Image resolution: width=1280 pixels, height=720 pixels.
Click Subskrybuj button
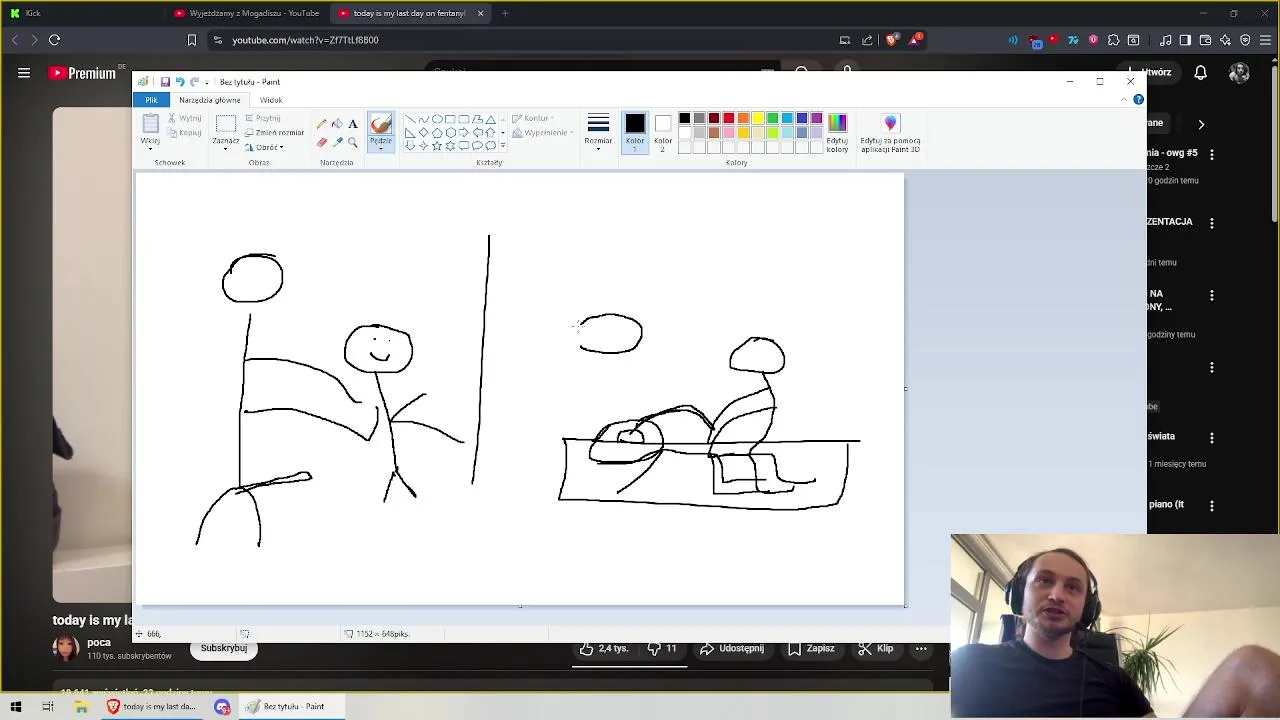224,649
